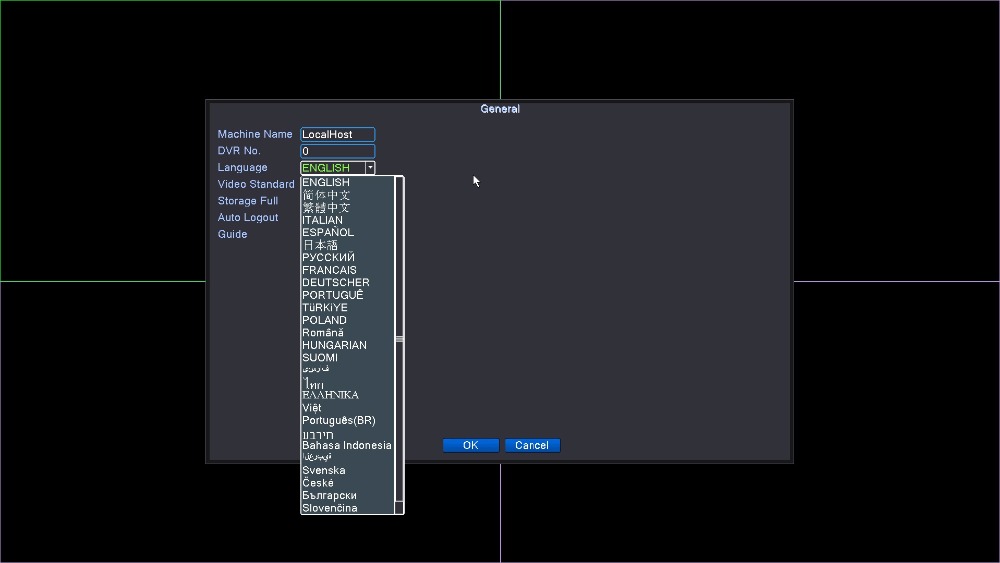Confirm settings with the OK button
1000x563 pixels.
[471, 445]
